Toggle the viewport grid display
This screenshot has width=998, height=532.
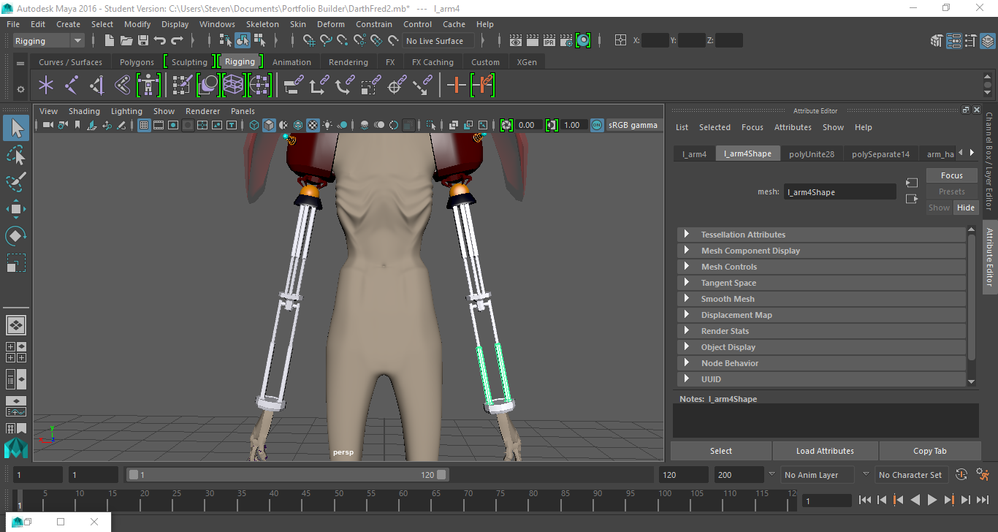144,125
